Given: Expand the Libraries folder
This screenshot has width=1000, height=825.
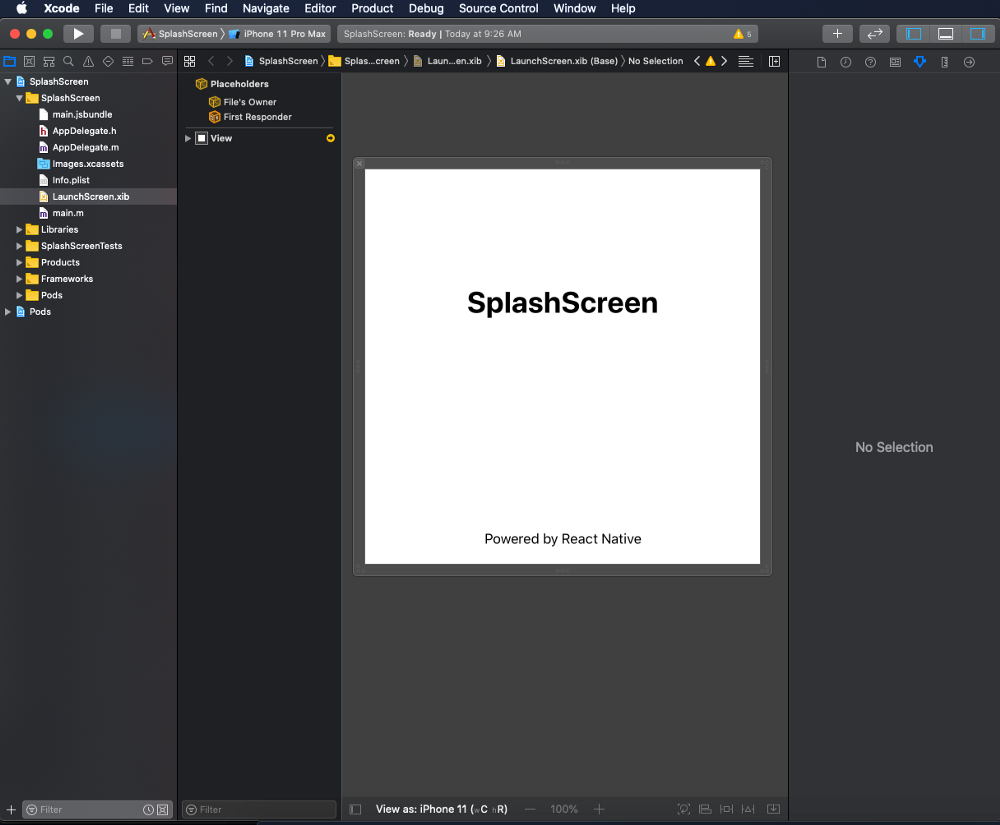Looking at the screenshot, I should 19,230.
